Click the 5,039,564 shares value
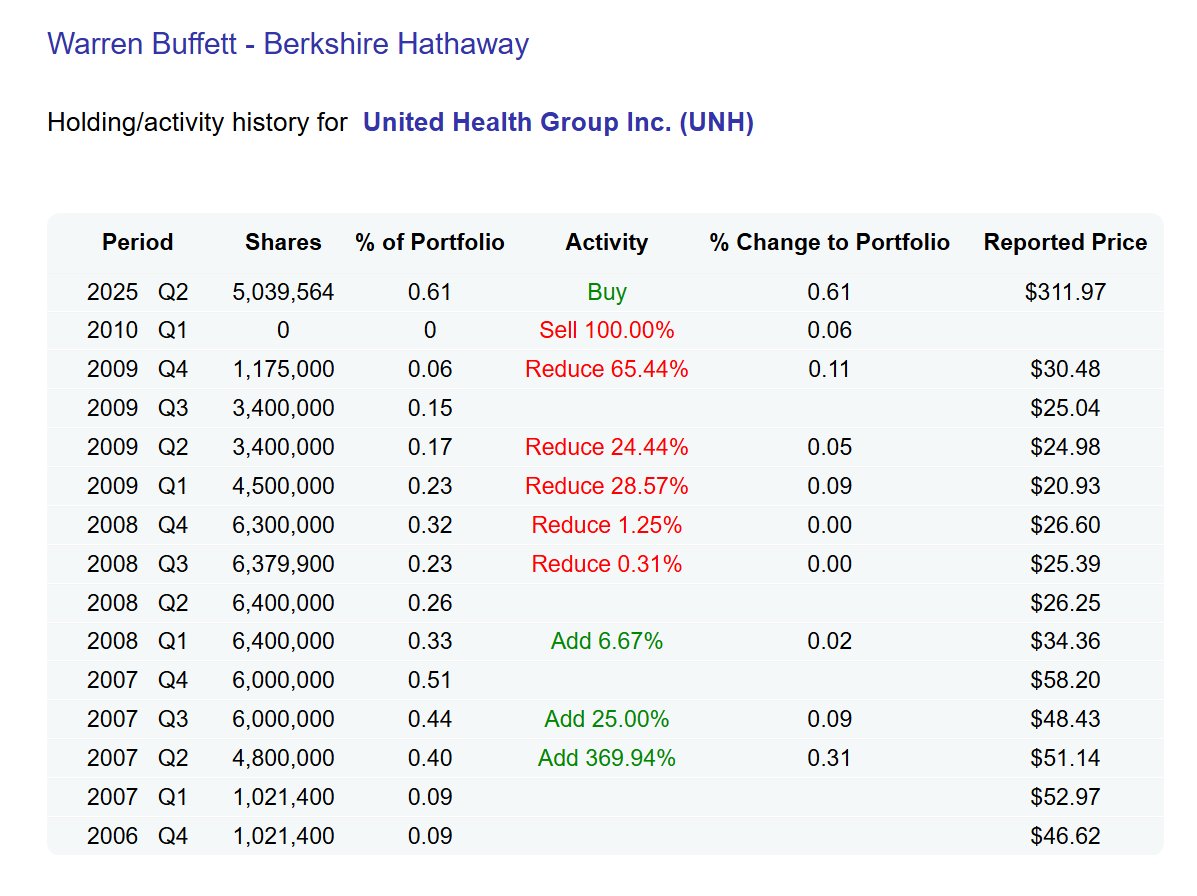1197x896 pixels. (x=283, y=292)
